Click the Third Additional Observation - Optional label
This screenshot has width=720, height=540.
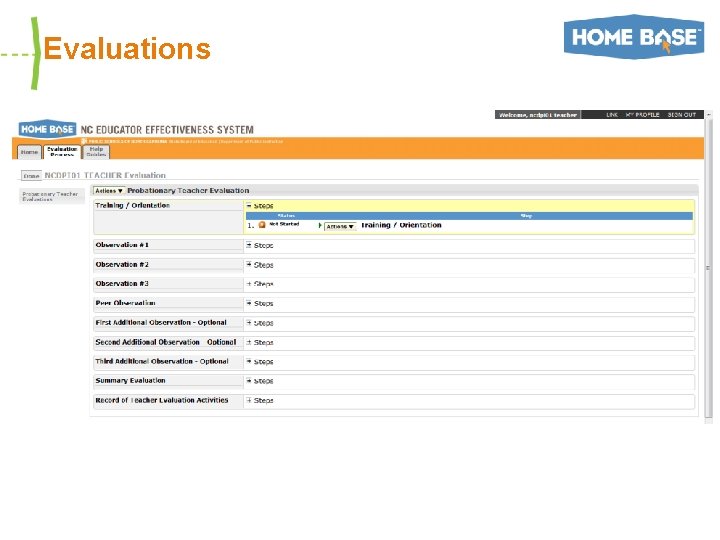[x=162, y=361]
